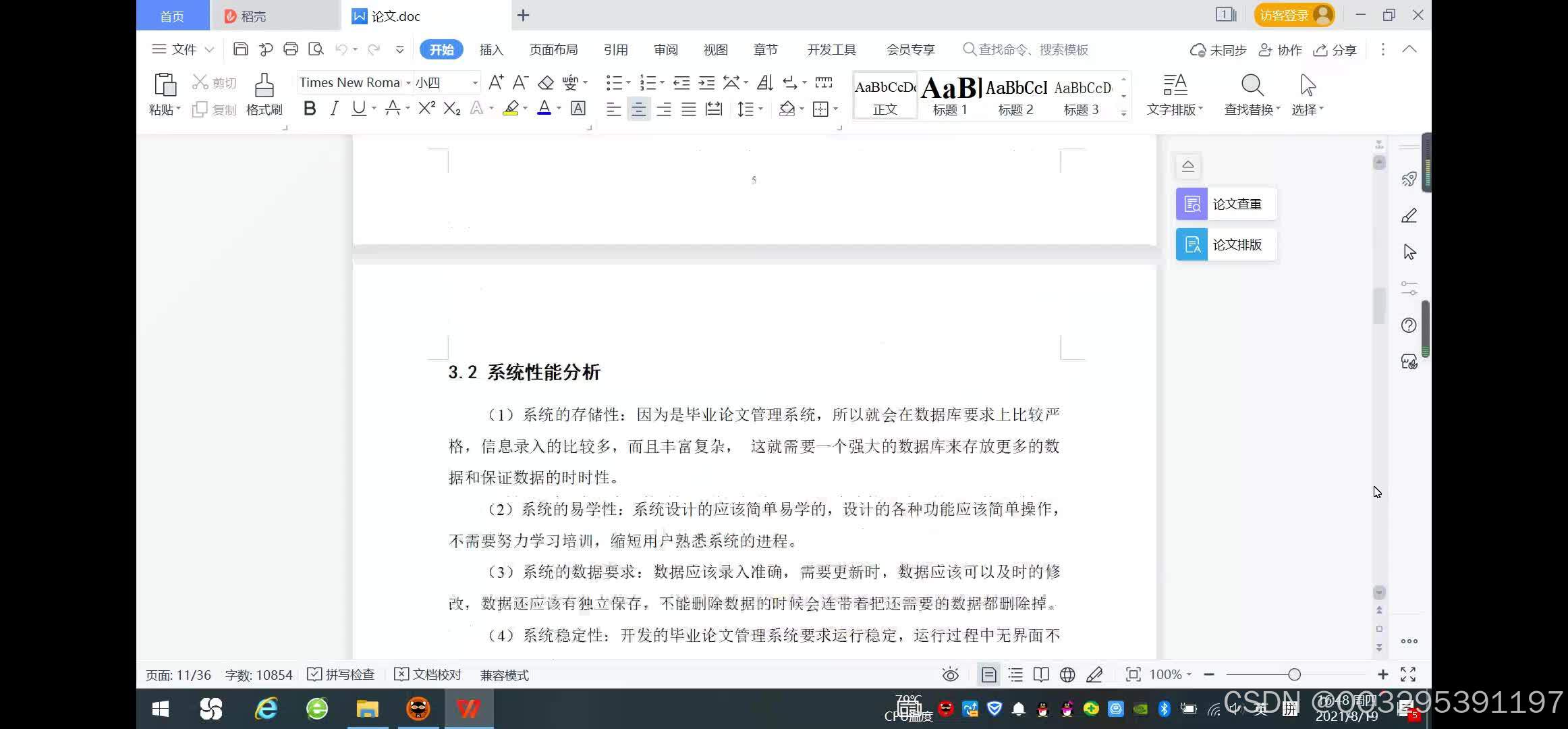
Task: Open the font size dropdown
Action: (x=475, y=82)
